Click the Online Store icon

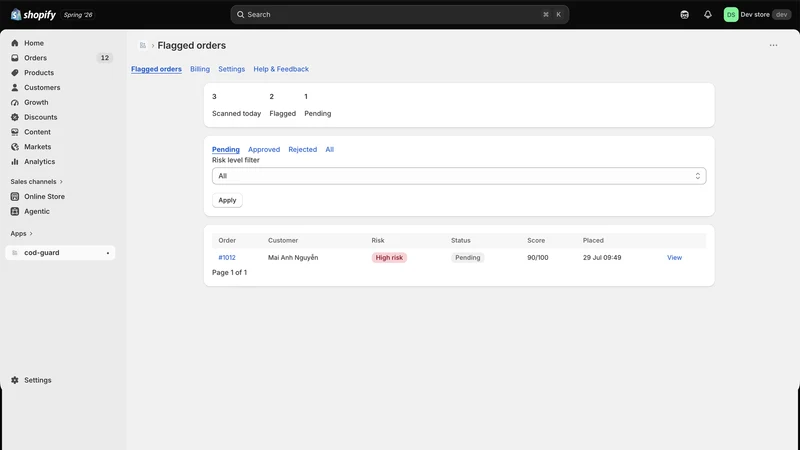15,196
